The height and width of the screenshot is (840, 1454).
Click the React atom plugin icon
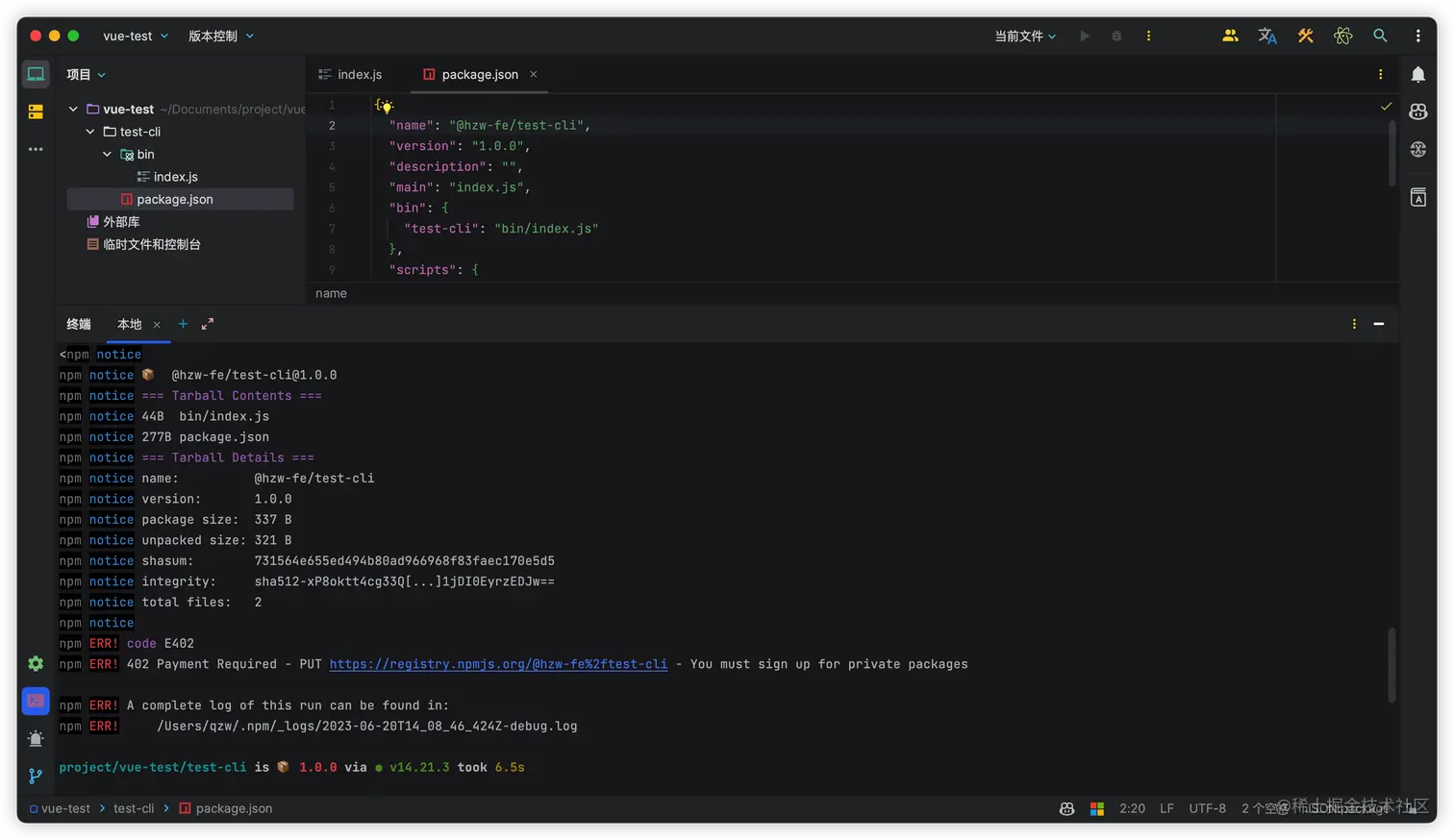[1342, 36]
